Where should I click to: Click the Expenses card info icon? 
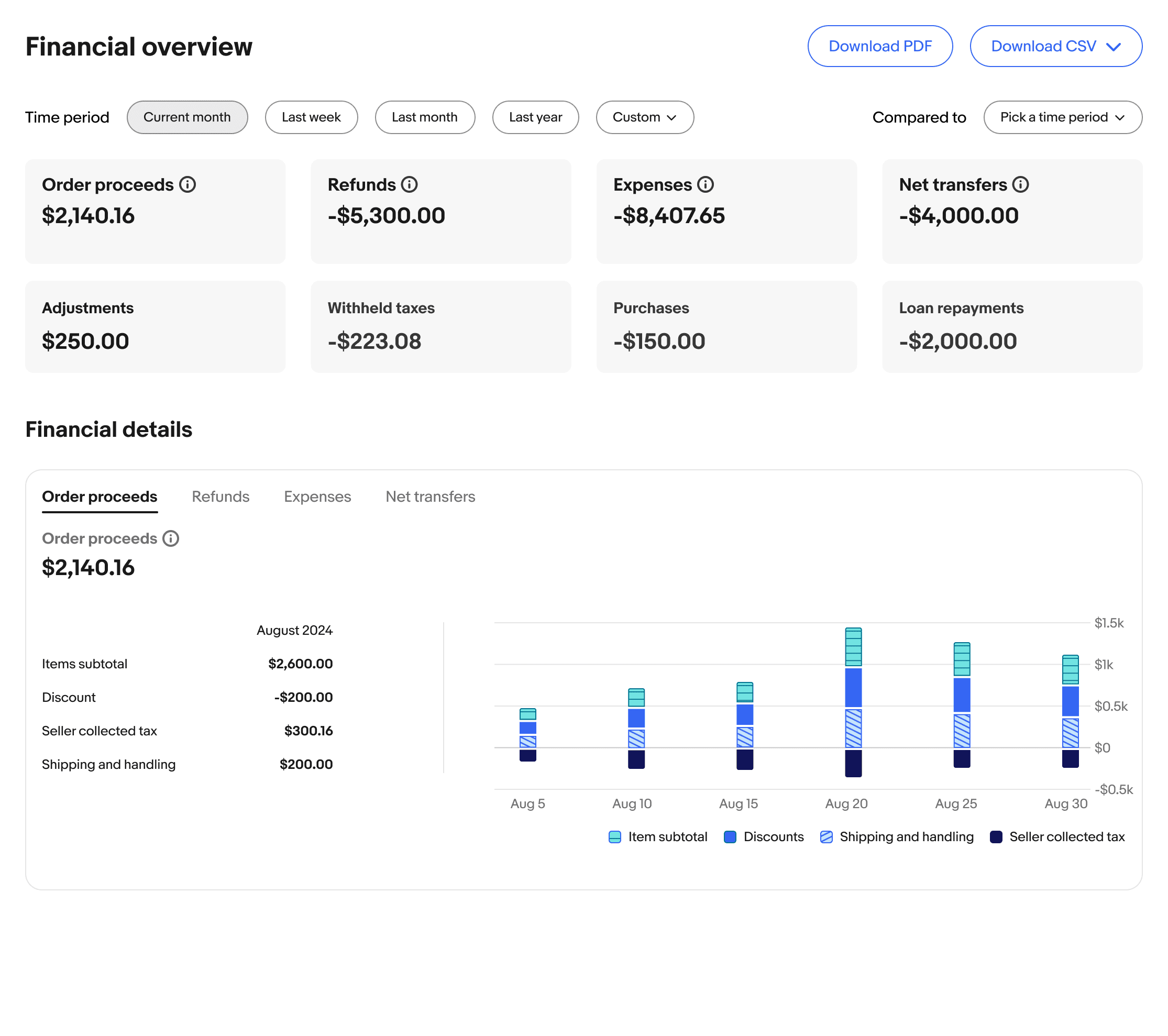[x=706, y=184]
